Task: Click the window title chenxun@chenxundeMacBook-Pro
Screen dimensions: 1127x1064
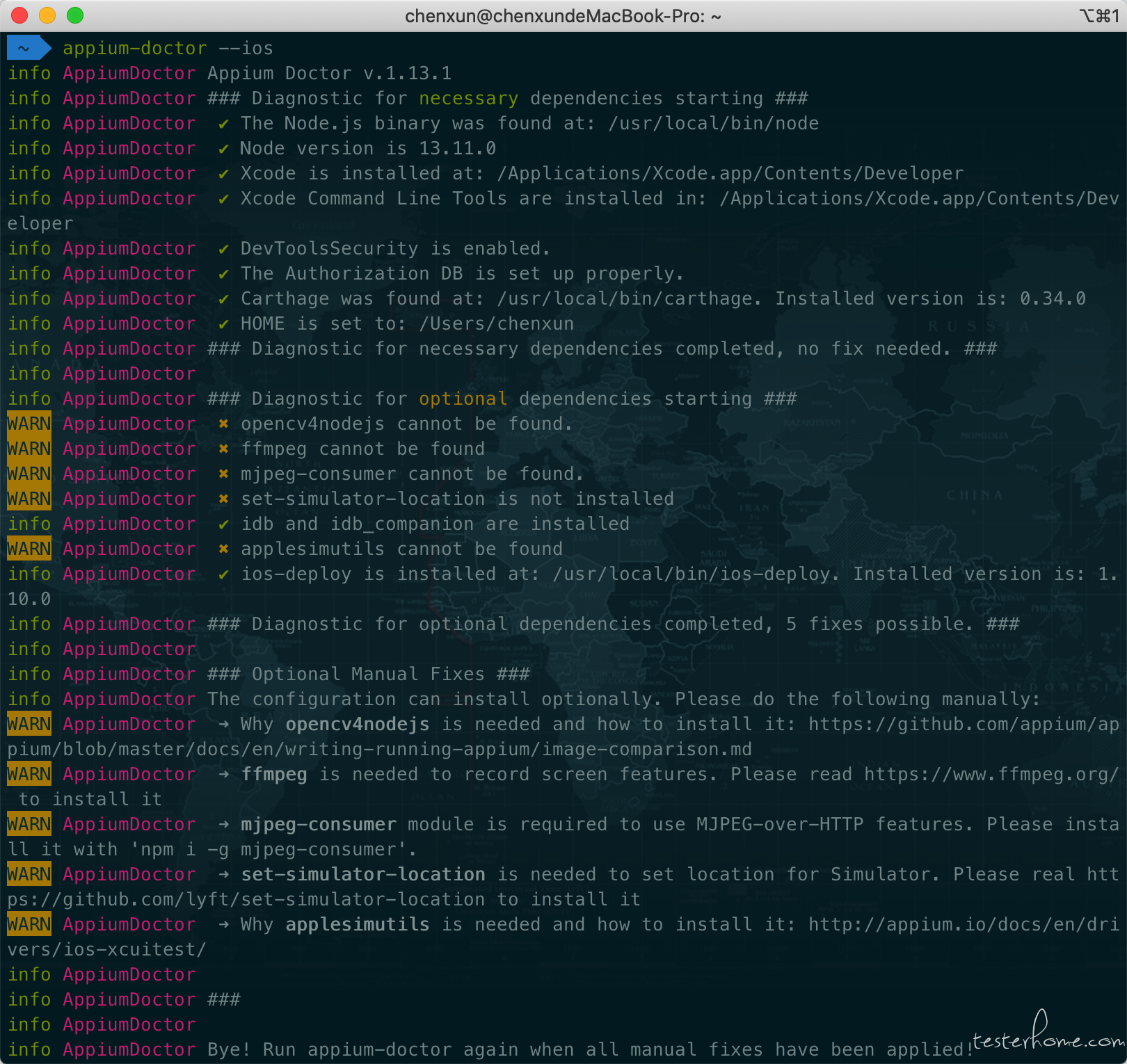Action: (x=563, y=16)
